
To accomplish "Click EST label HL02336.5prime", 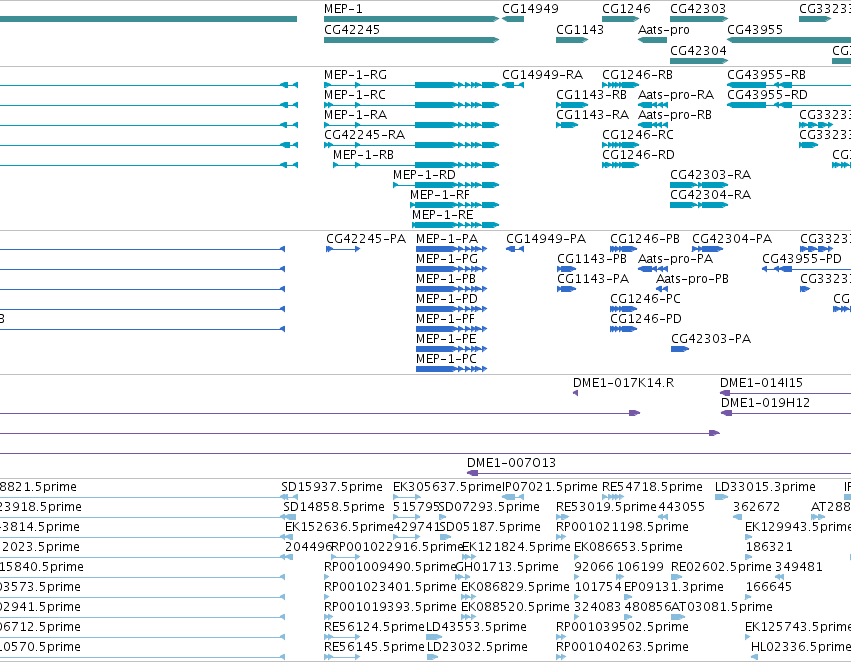I will [x=801, y=647].
